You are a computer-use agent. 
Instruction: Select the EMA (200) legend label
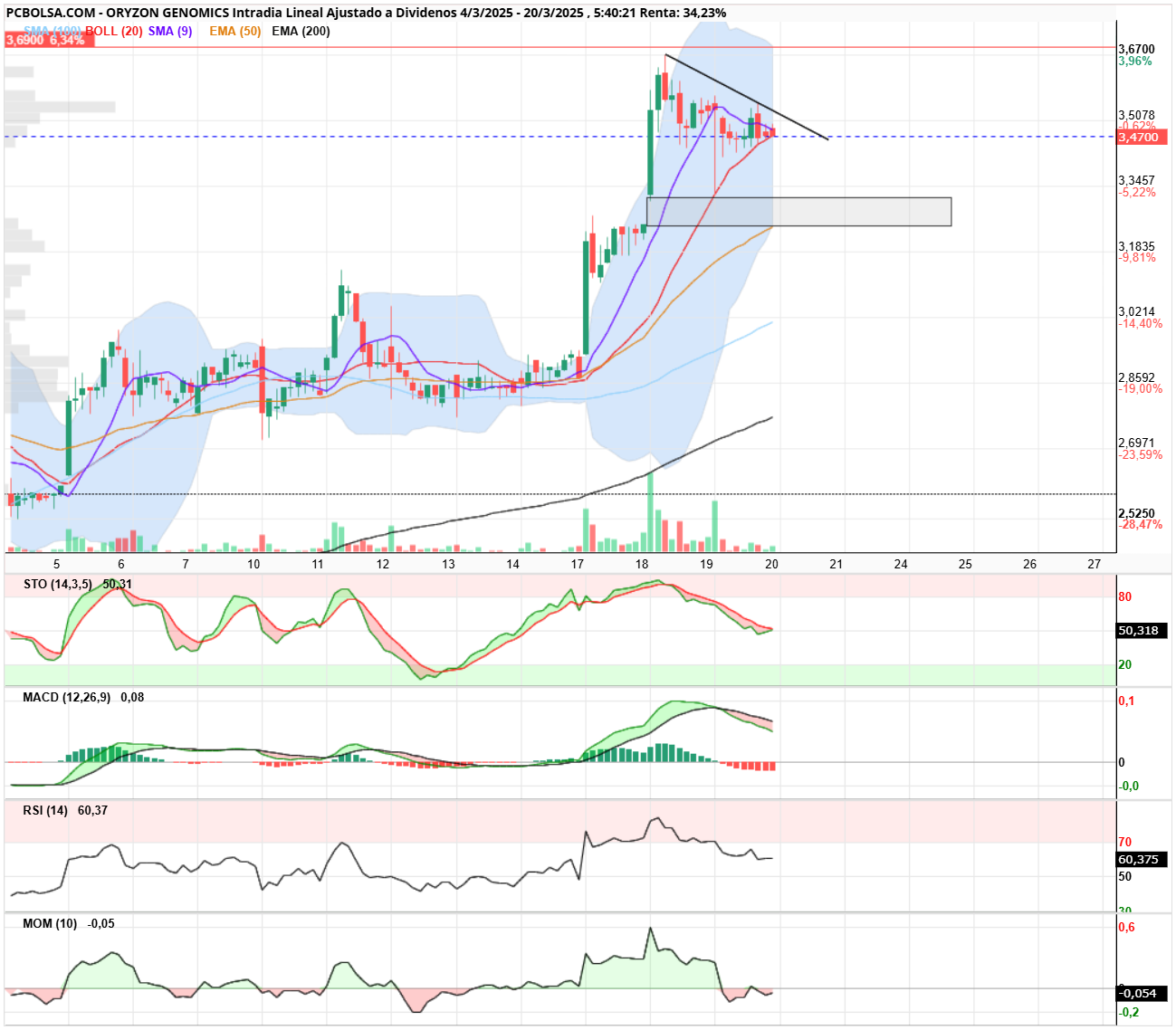click(x=301, y=31)
